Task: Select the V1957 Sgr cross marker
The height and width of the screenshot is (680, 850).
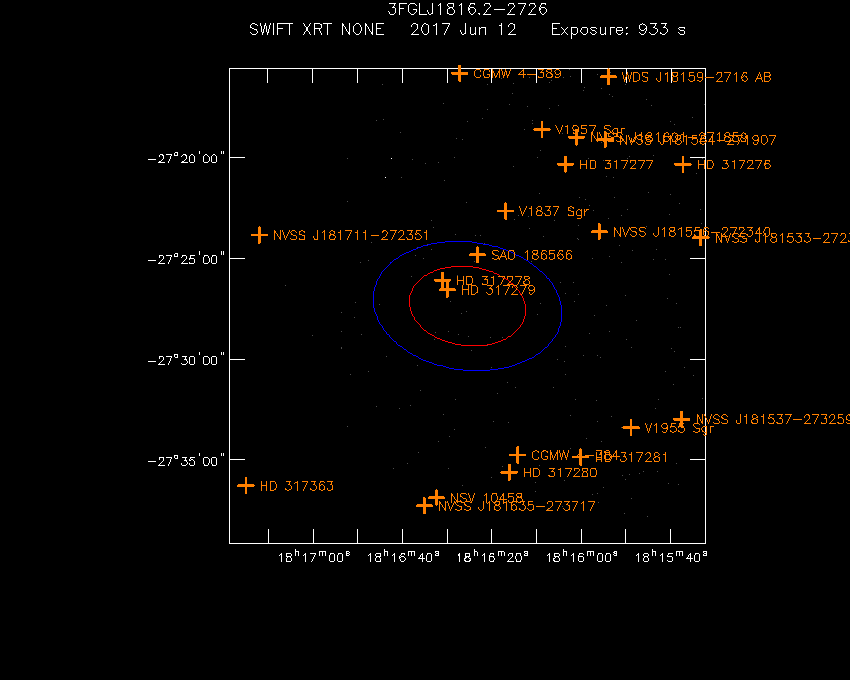Action: click(542, 130)
